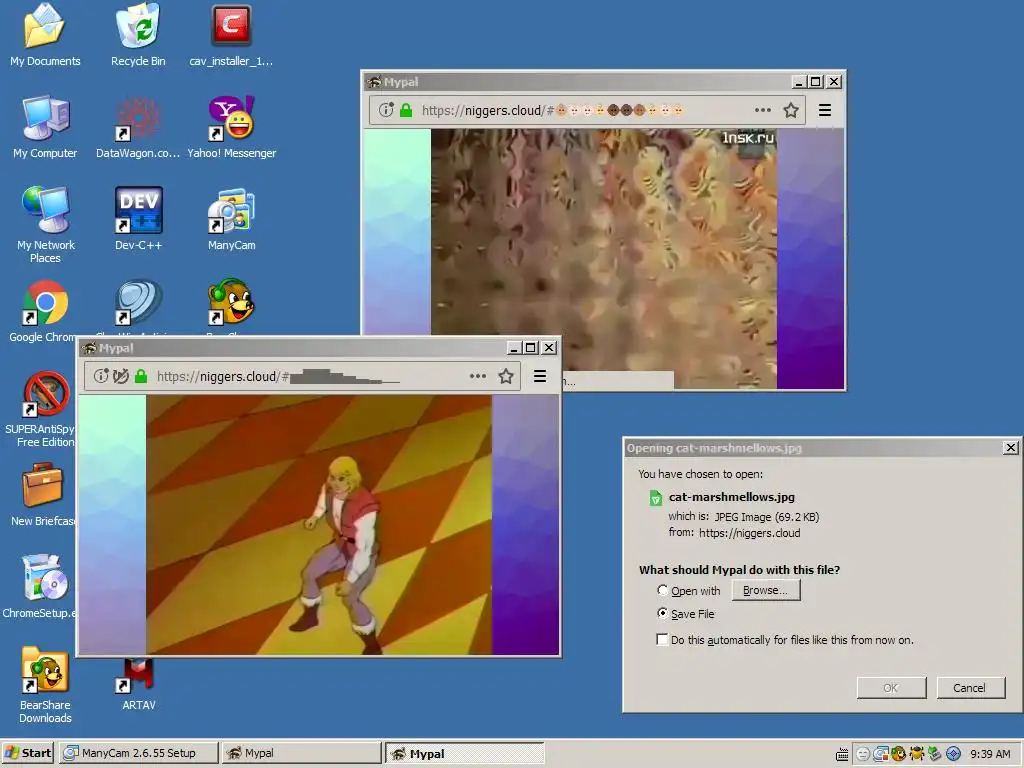The height and width of the screenshot is (768, 1024).
Task: Click the address bar in the back Mypal window
Action: [587, 110]
